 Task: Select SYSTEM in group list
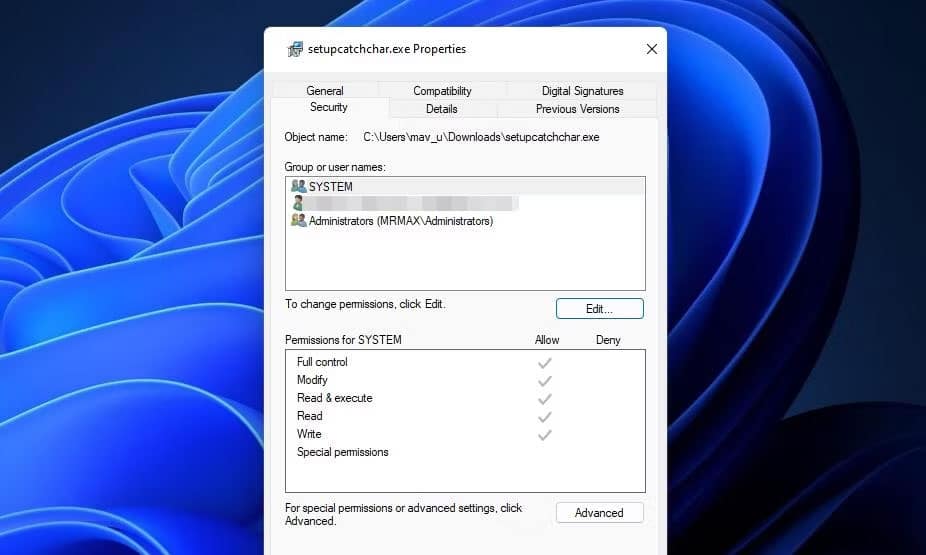(x=465, y=187)
